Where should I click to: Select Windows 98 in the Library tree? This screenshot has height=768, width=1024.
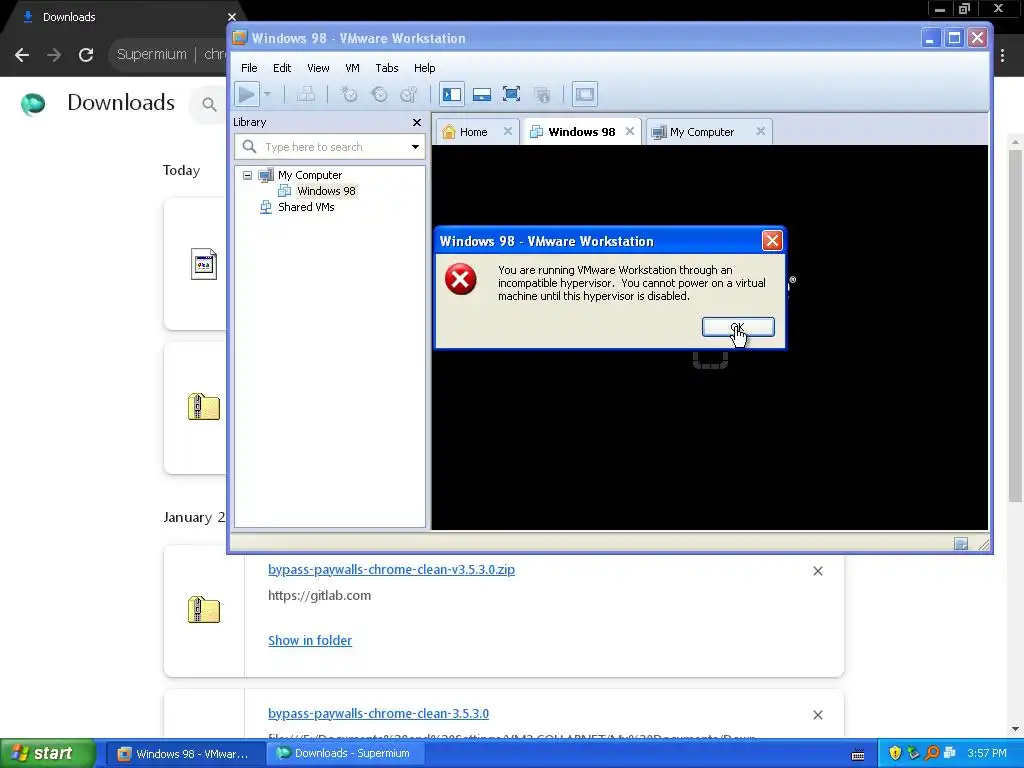click(326, 191)
